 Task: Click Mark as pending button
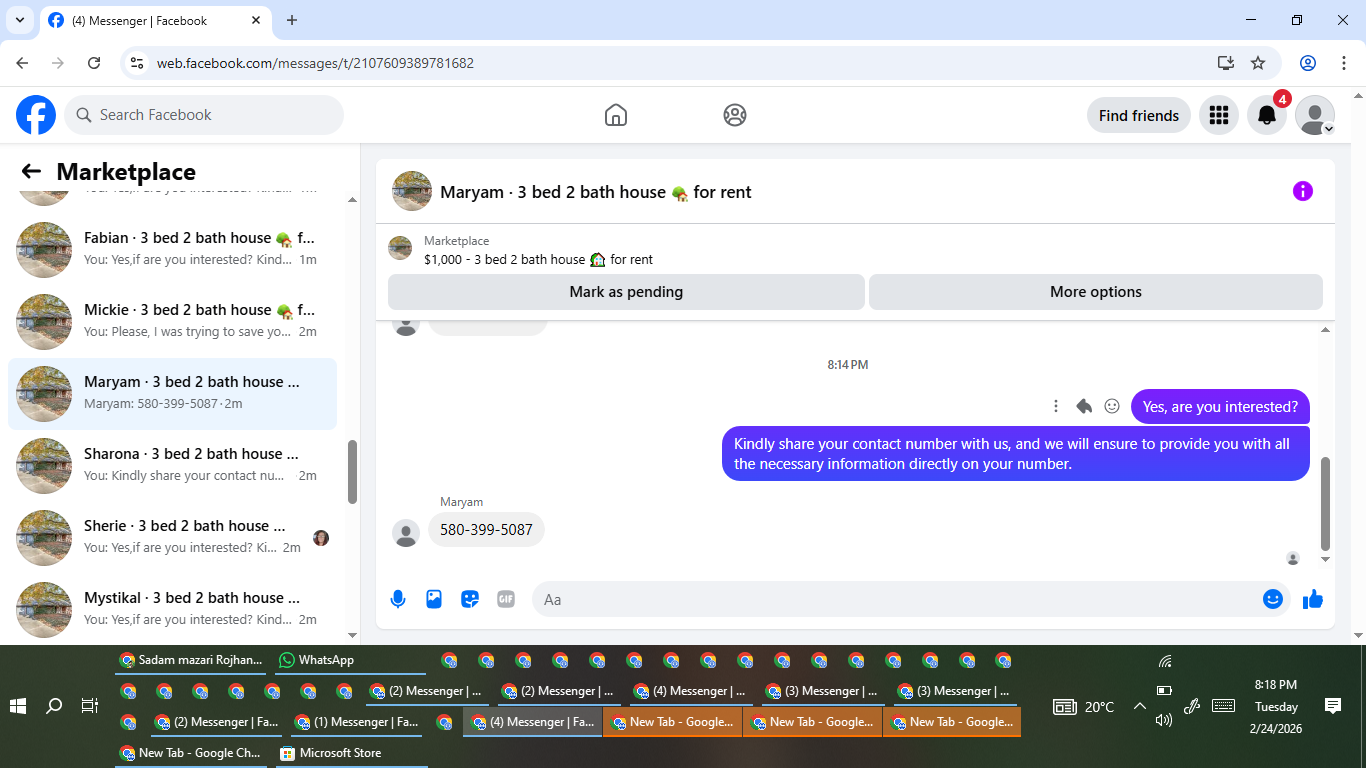coord(626,292)
